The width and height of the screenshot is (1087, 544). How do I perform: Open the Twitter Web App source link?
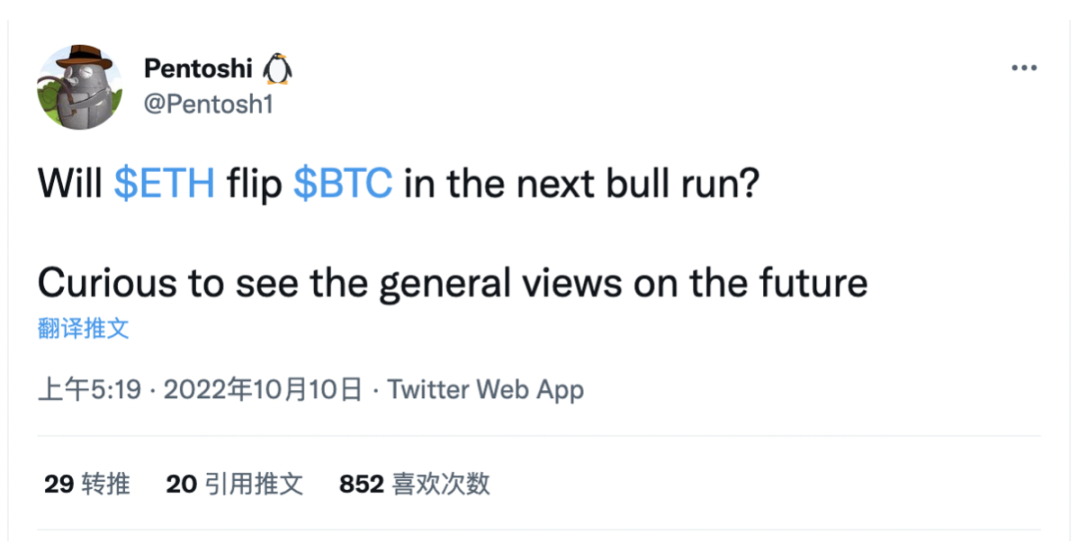pos(485,389)
